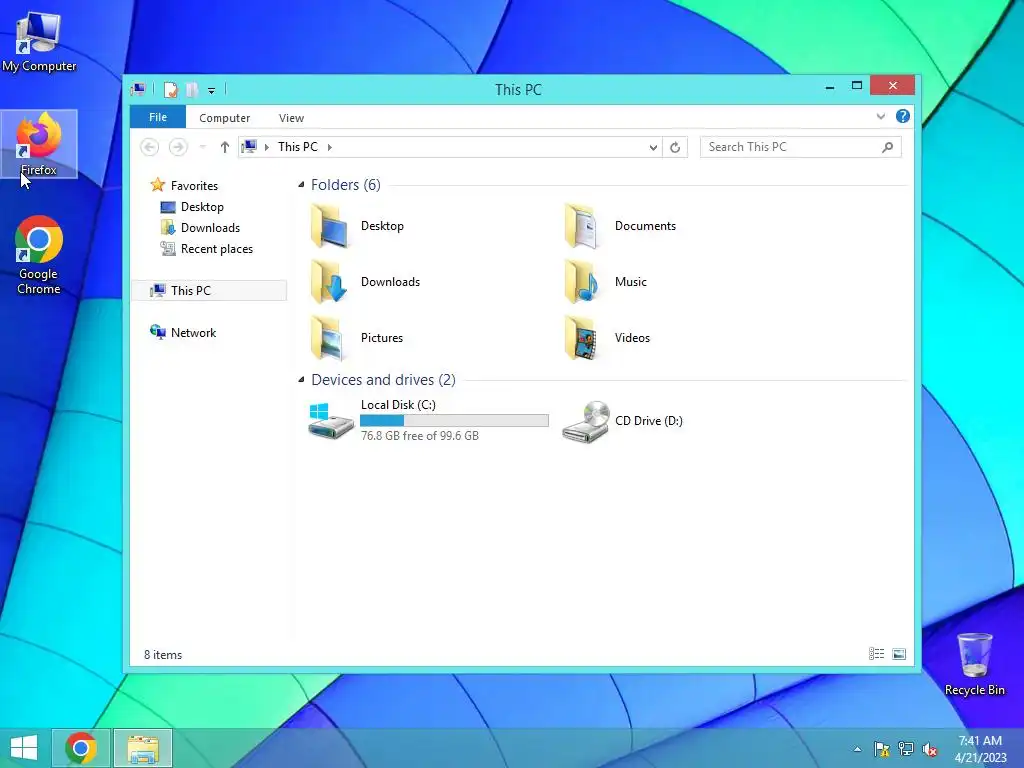
Task: Open Explorer Help question mark icon
Action: coord(903,116)
